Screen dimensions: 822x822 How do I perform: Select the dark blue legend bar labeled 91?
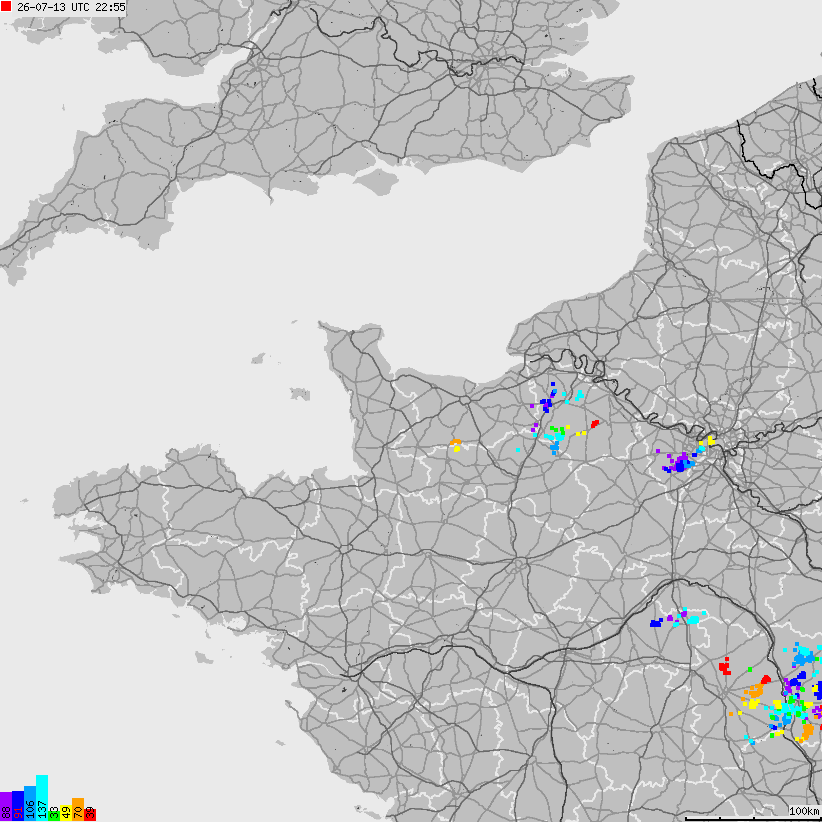point(18,806)
